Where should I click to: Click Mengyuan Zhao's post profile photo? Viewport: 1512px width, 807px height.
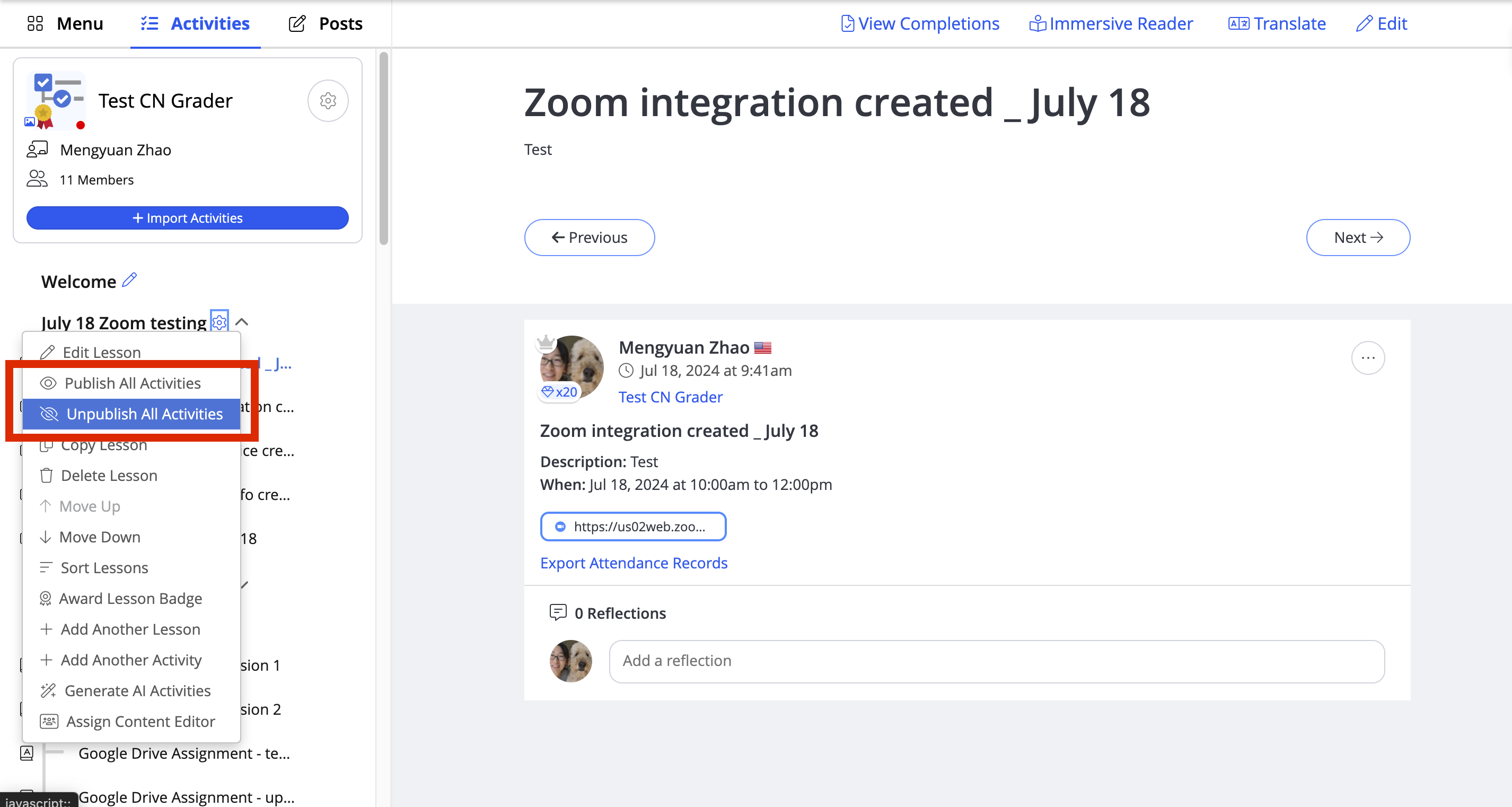tap(572, 367)
